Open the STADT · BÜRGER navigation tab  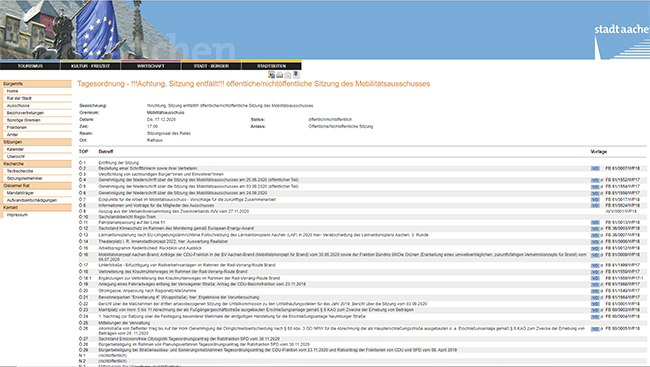(211, 66)
